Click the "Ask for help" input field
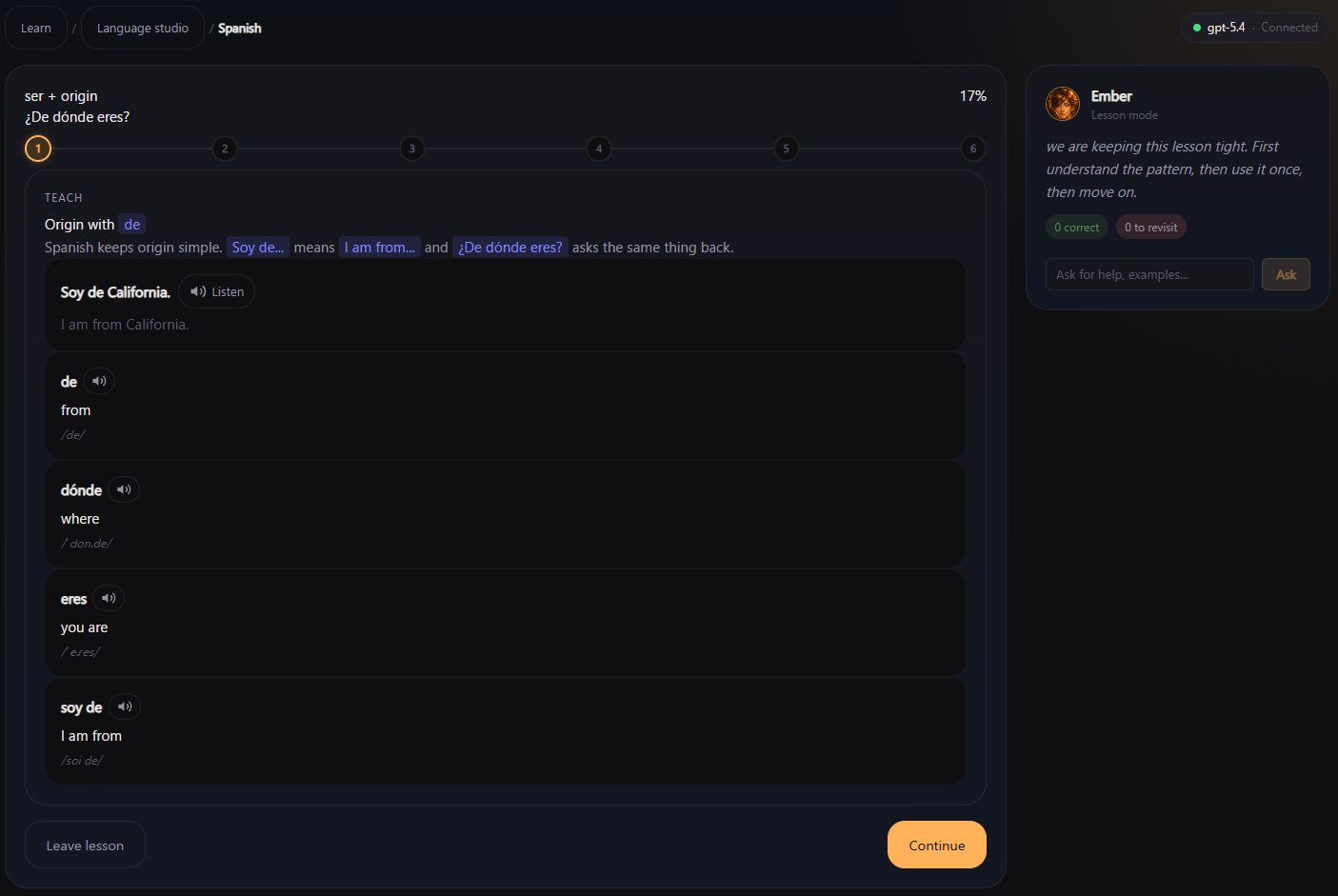 pyautogui.click(x=1148, y=274)
